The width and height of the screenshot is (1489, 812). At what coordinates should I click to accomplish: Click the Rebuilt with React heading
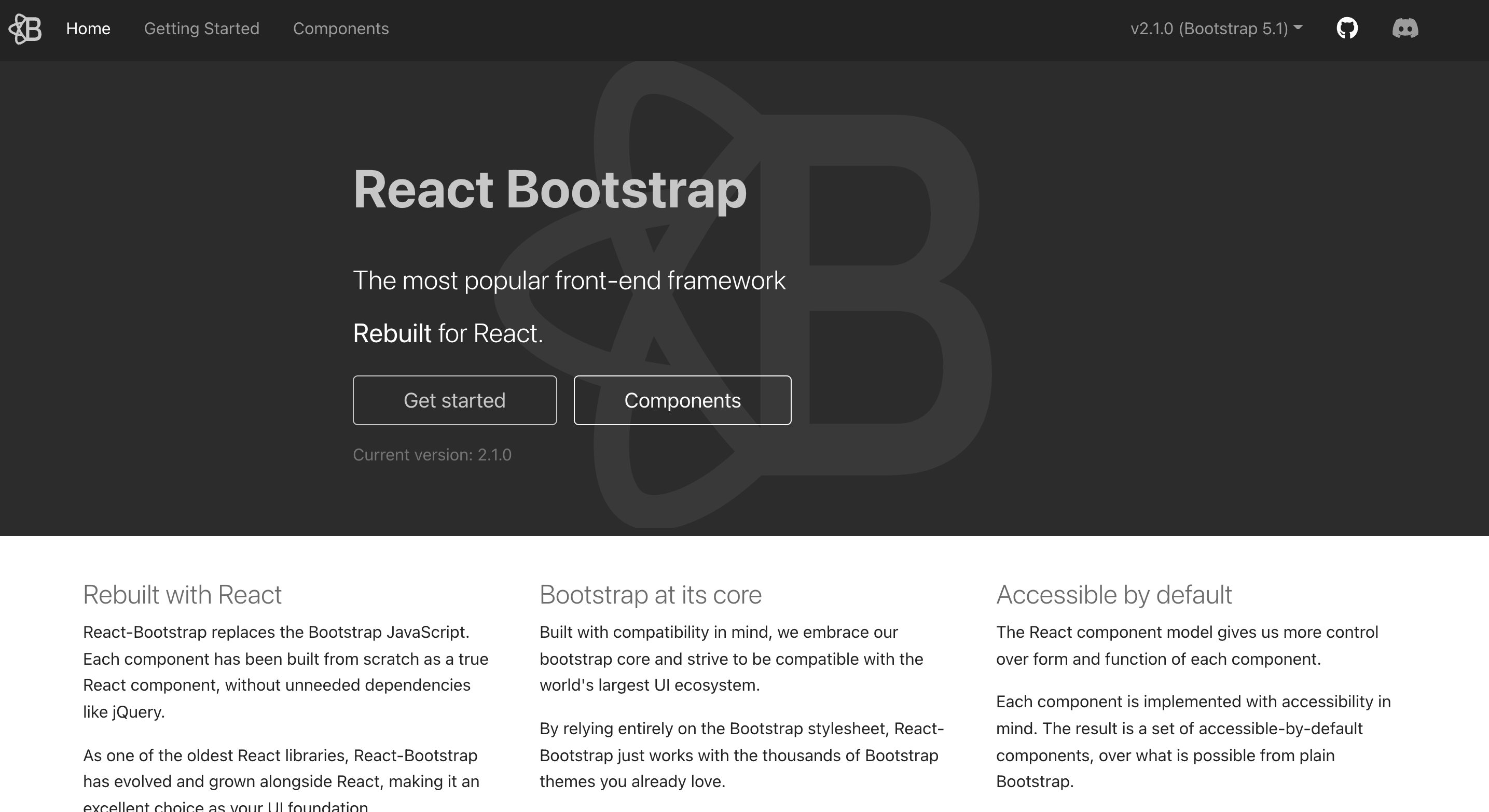(182, 595)
